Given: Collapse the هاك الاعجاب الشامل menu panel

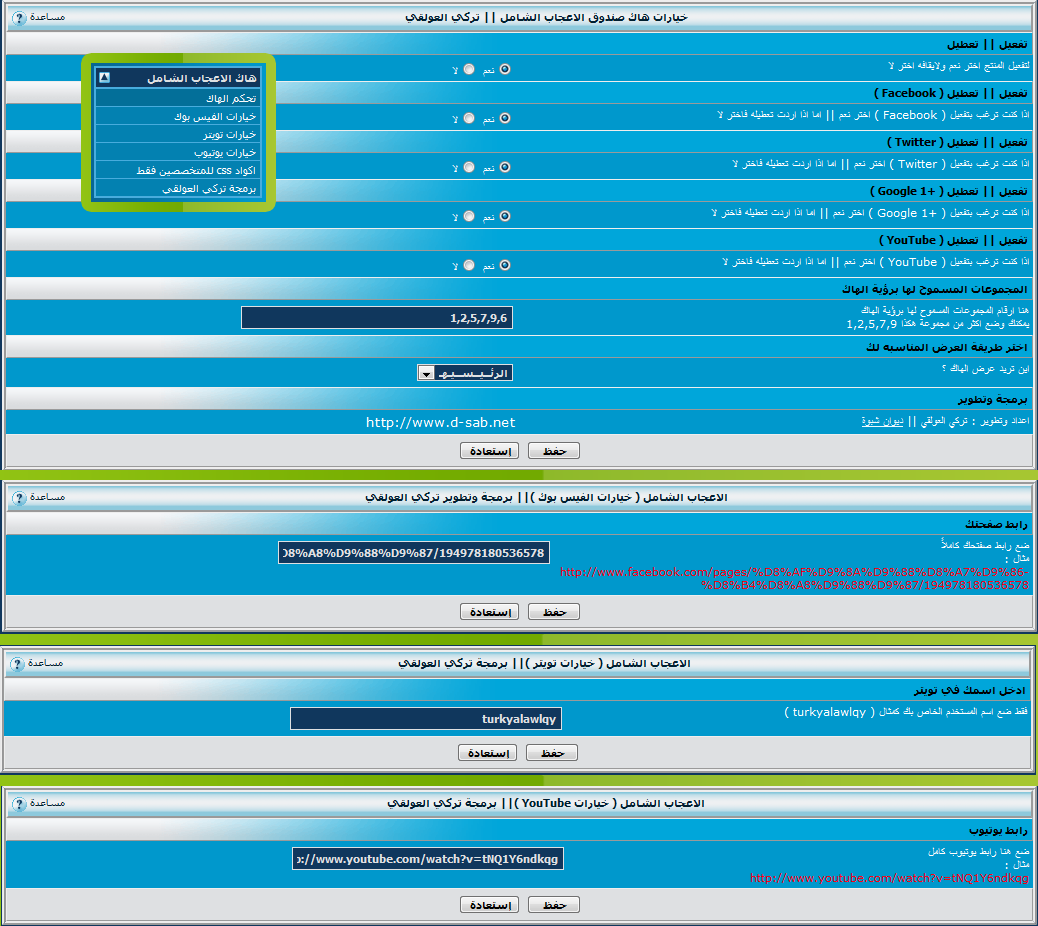Looking at the screenshot, I should coord(105,78).
